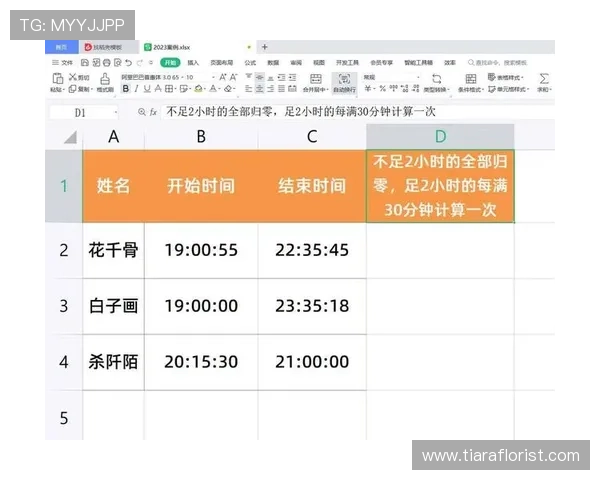Click the Merge and Center icon
Screen dimensions: 600x480
[316, 79]
